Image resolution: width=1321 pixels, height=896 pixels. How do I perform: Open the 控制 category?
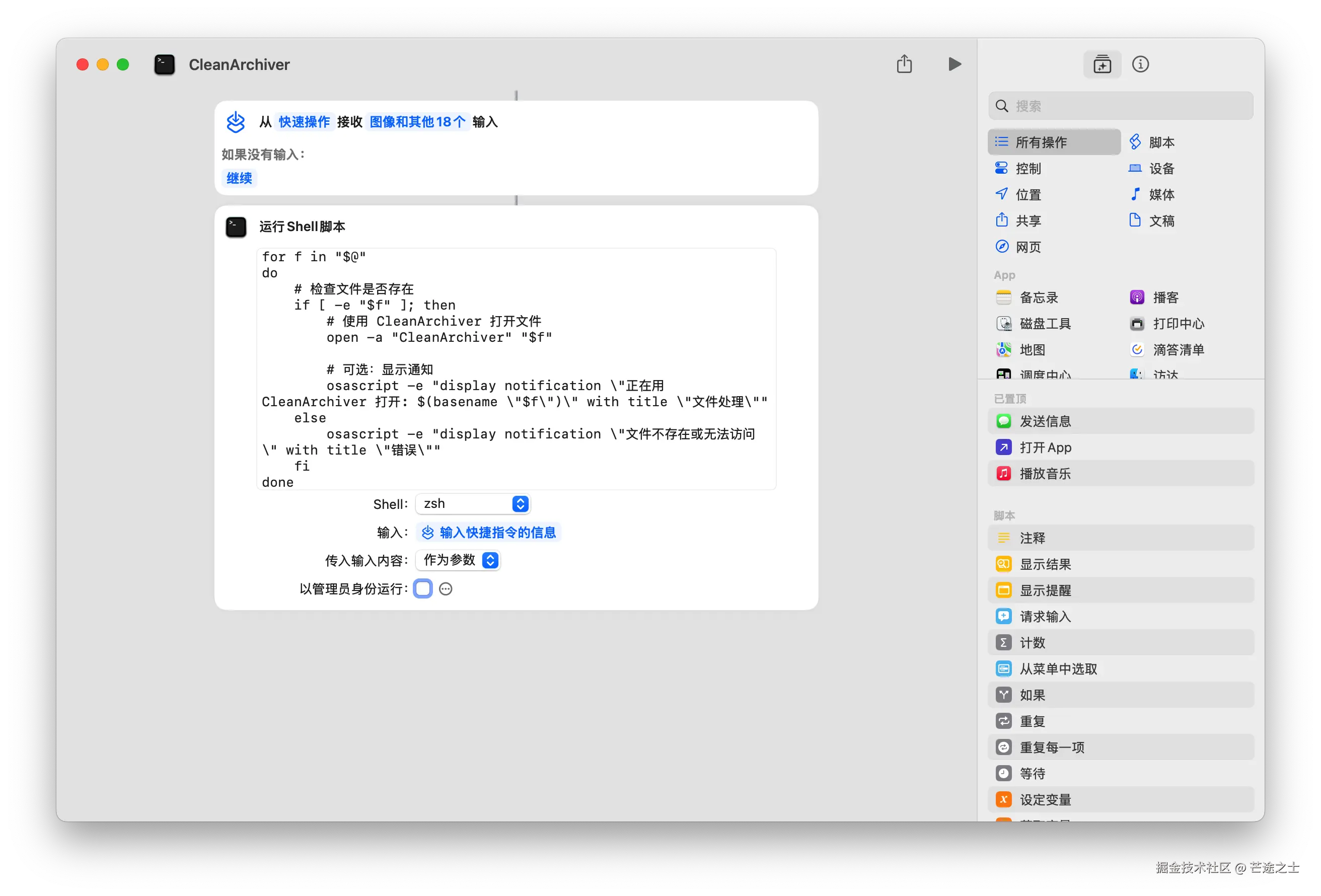point(1028,168)
